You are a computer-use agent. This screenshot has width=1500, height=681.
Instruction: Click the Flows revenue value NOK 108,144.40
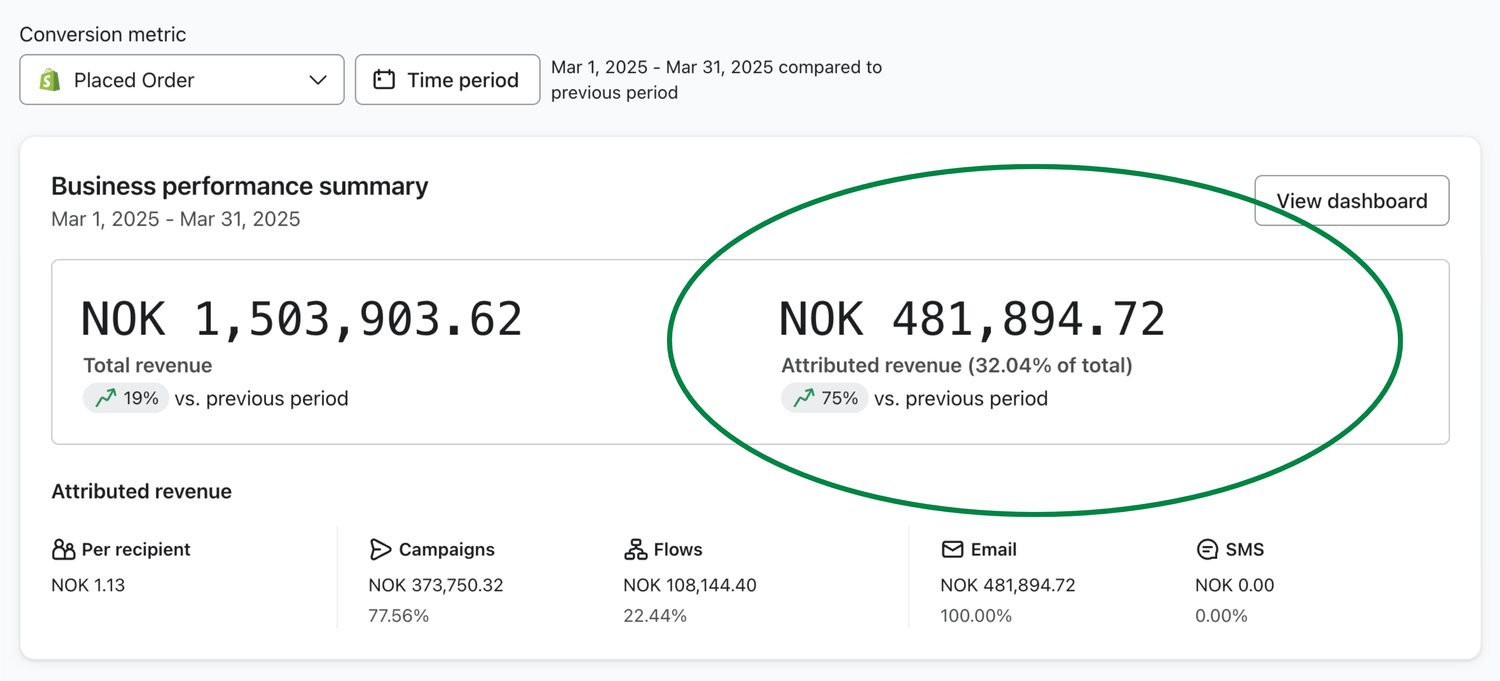pyautogui.click(x=690, y=585)
